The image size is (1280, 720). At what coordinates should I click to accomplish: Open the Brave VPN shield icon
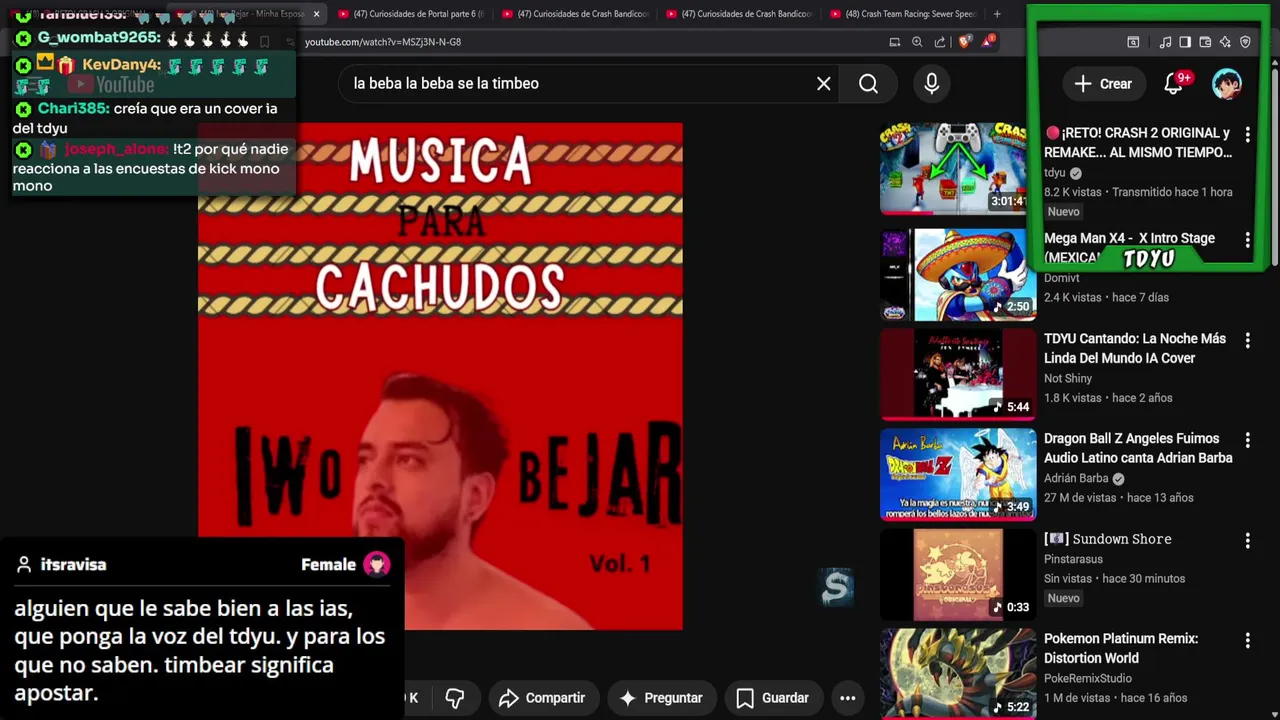click(1245, 42)
